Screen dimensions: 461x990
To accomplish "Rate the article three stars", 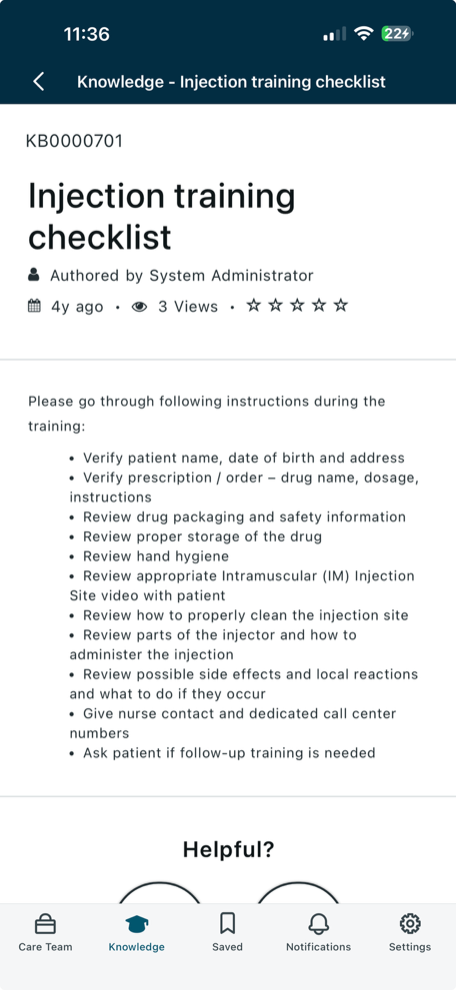I will [x=297, y=306].
